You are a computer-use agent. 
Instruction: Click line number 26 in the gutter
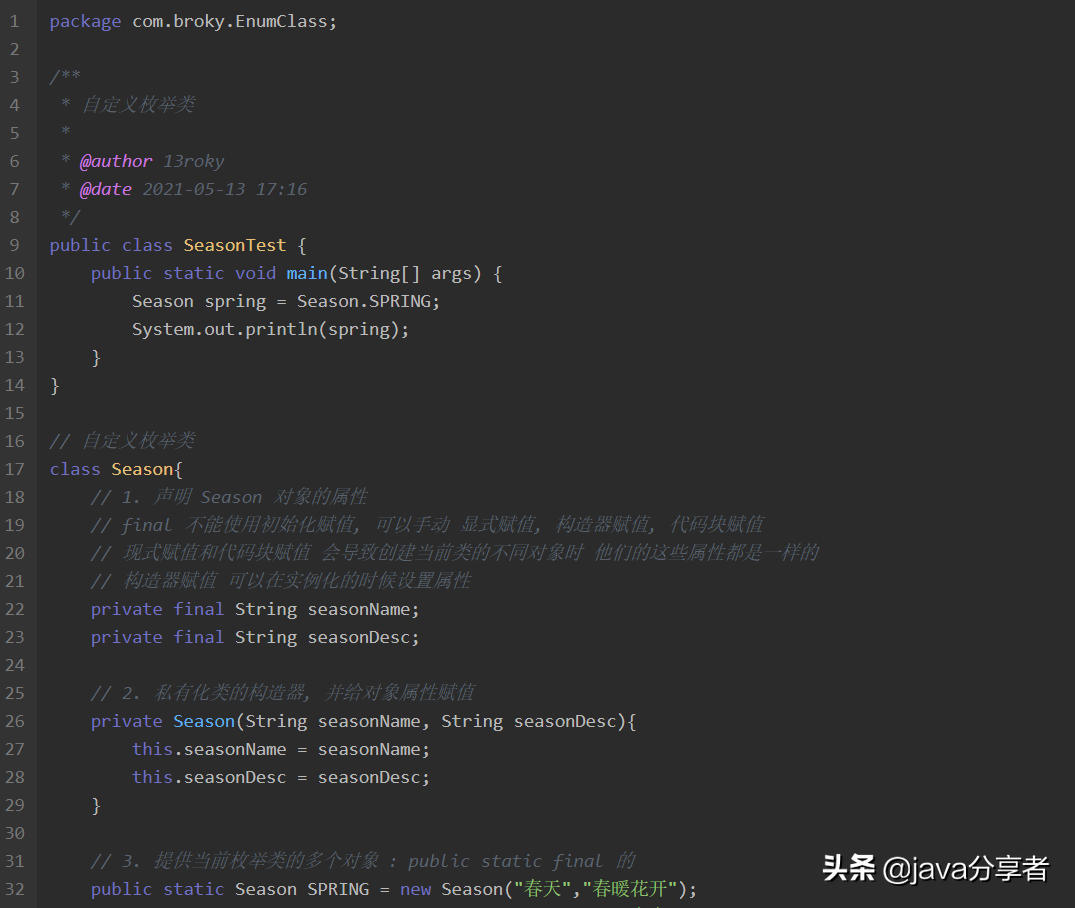[14, 721]
